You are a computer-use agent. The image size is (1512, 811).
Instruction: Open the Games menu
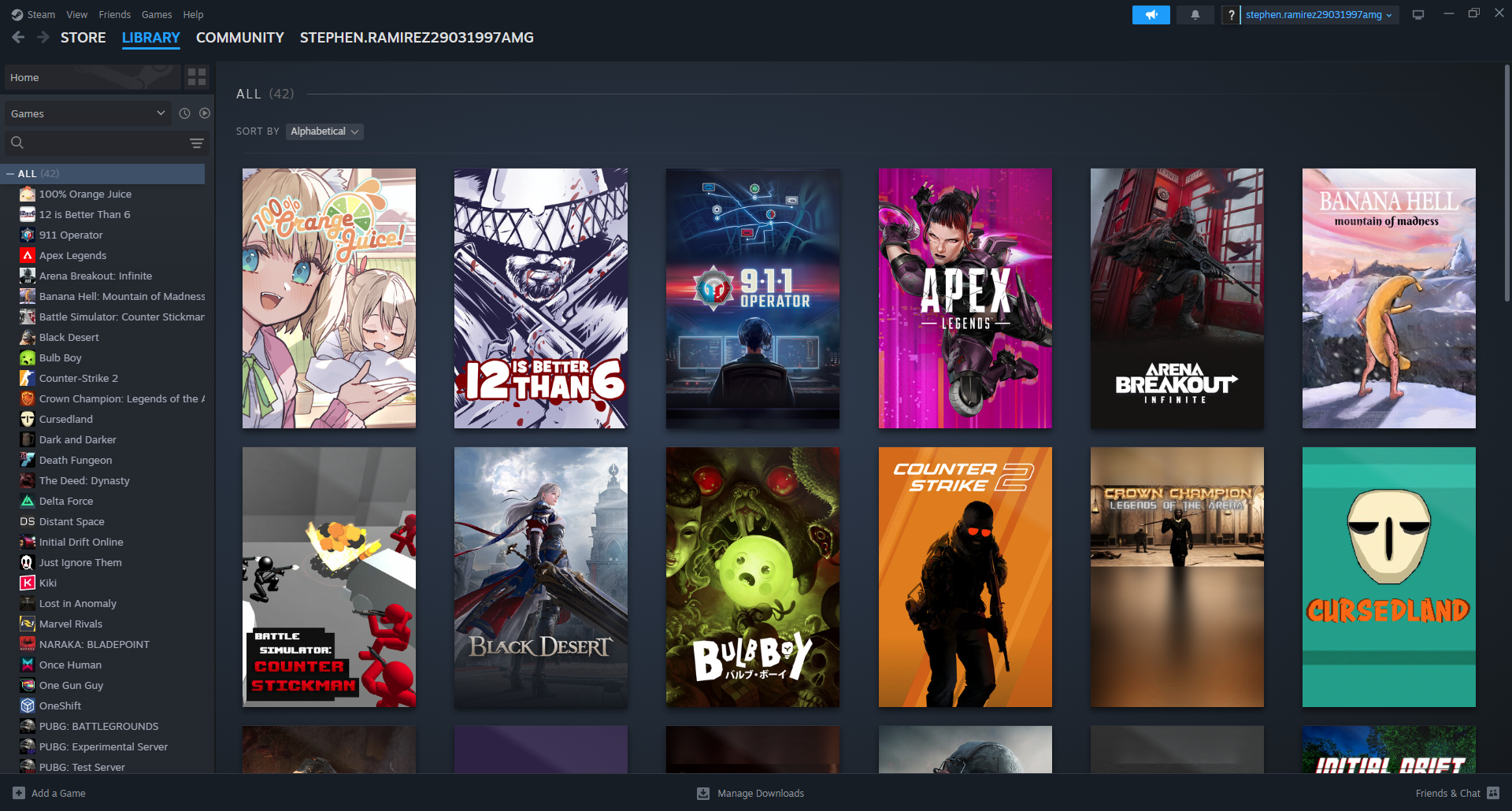pos(157,14)
